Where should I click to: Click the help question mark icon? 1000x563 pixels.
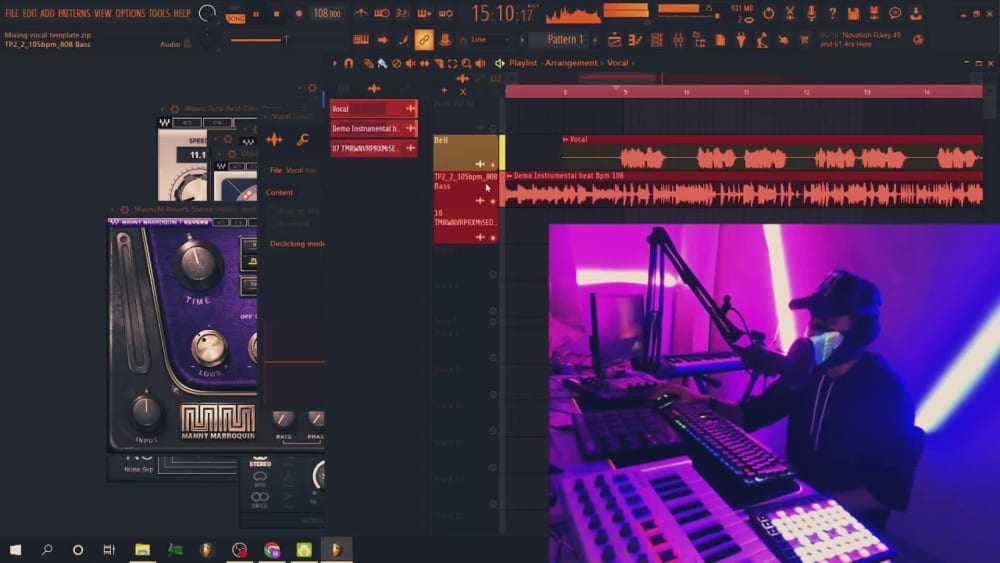pyautogui.click(x=832, y=13)
